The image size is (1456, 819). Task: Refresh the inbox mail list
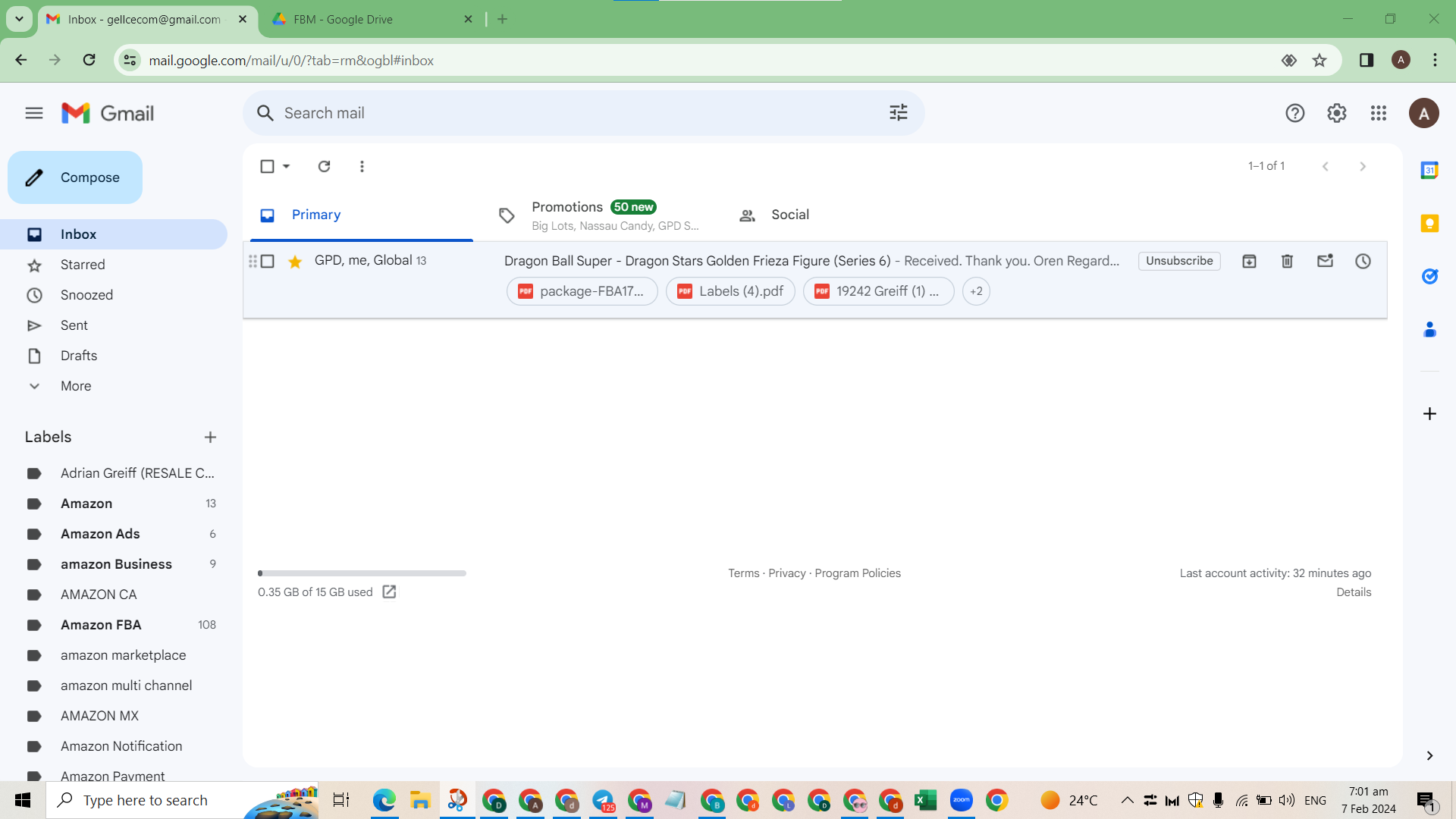tap(324, 166)
